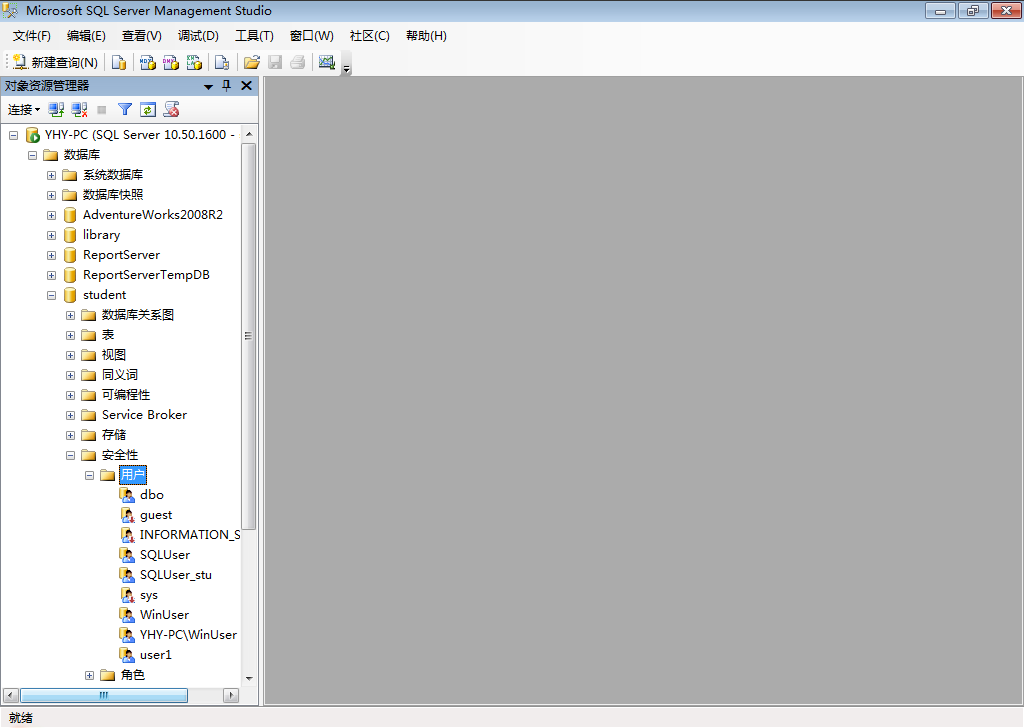Click Analysis Services XMLA Query icon
Viewport: 1024px width, 728px height.
click(195, 63)
